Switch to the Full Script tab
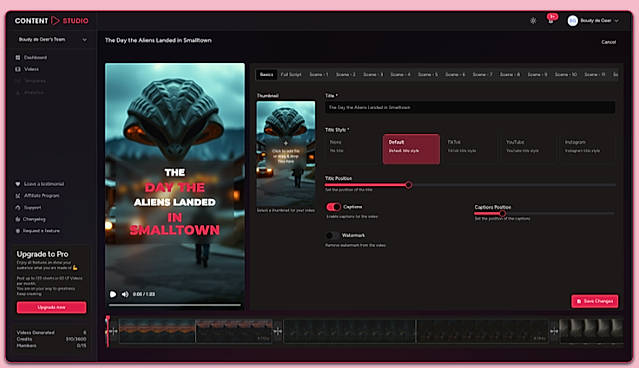Viewport: 639px width, 368px height. pos(291,75)
